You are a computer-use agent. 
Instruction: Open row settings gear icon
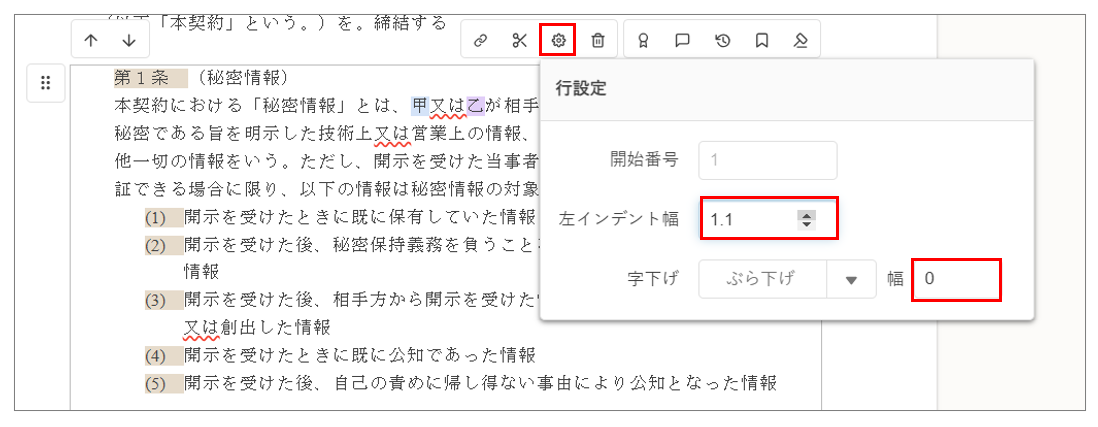pos(558,41)
